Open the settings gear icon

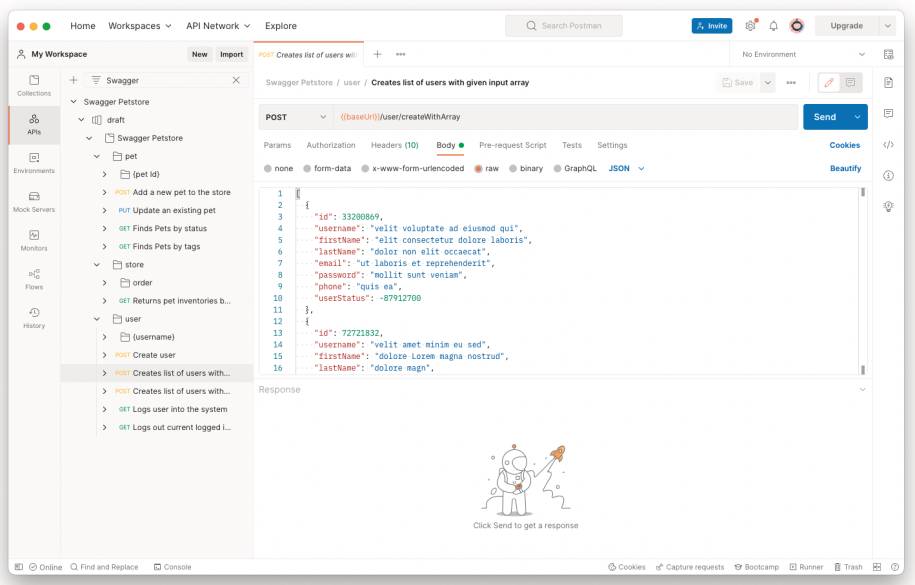[750, 26]
